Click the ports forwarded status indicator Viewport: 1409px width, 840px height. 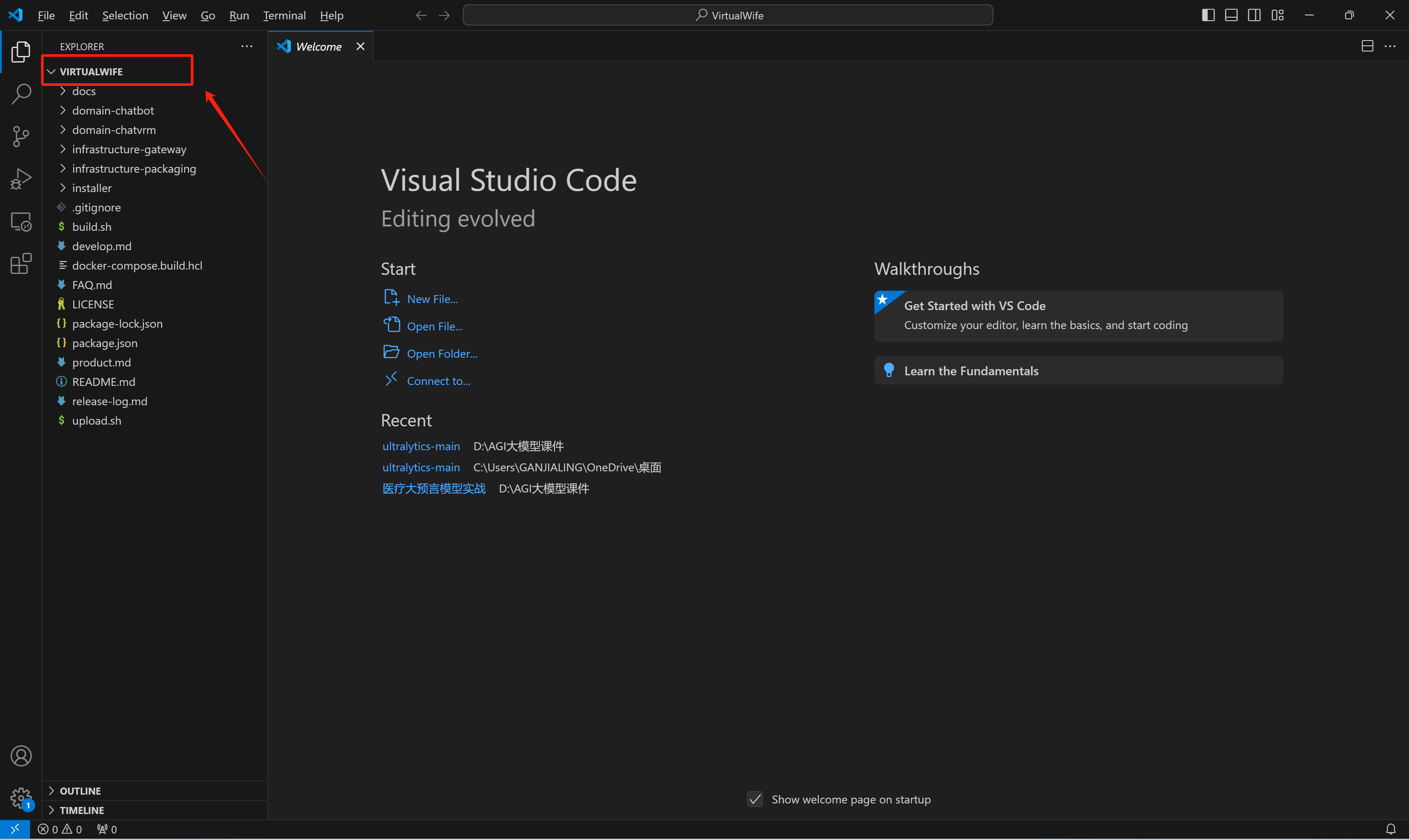(107, 829)
